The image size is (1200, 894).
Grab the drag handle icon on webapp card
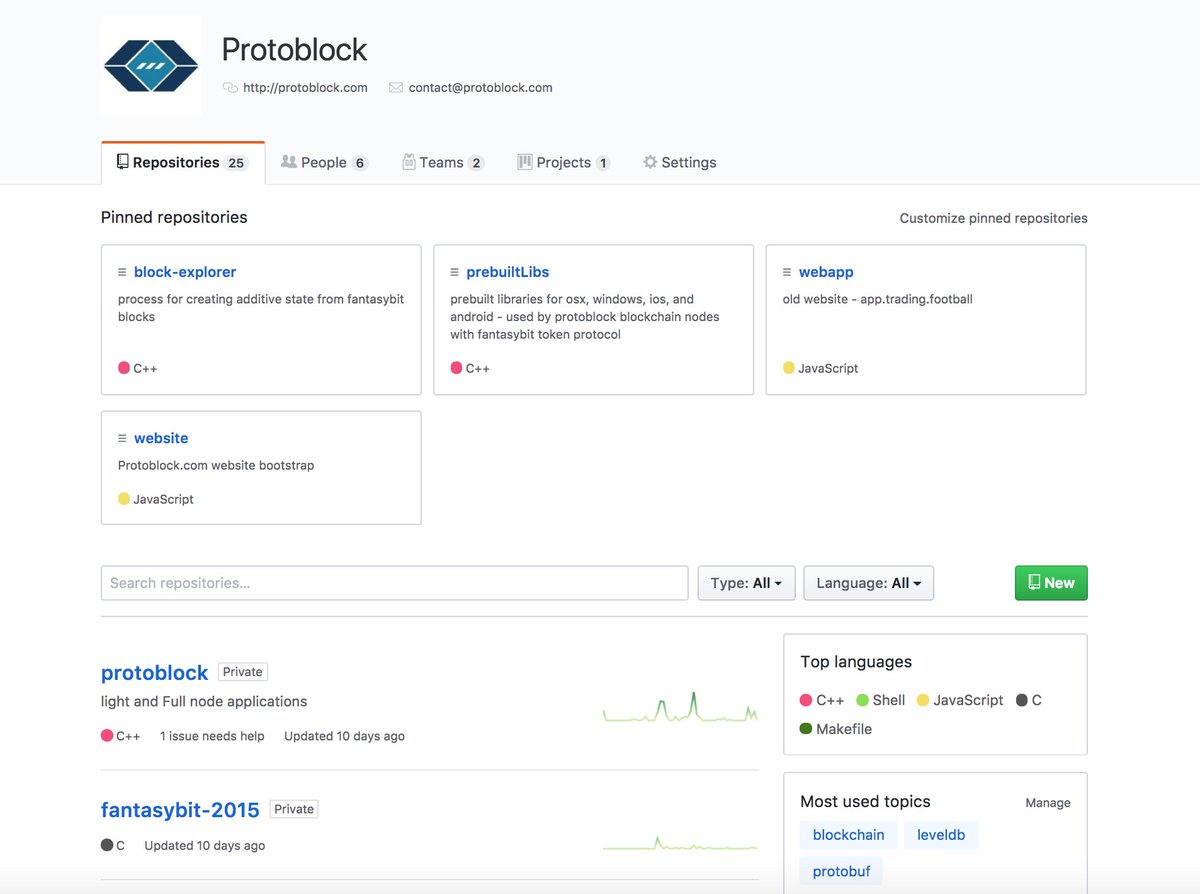click(x=787, y=272)
